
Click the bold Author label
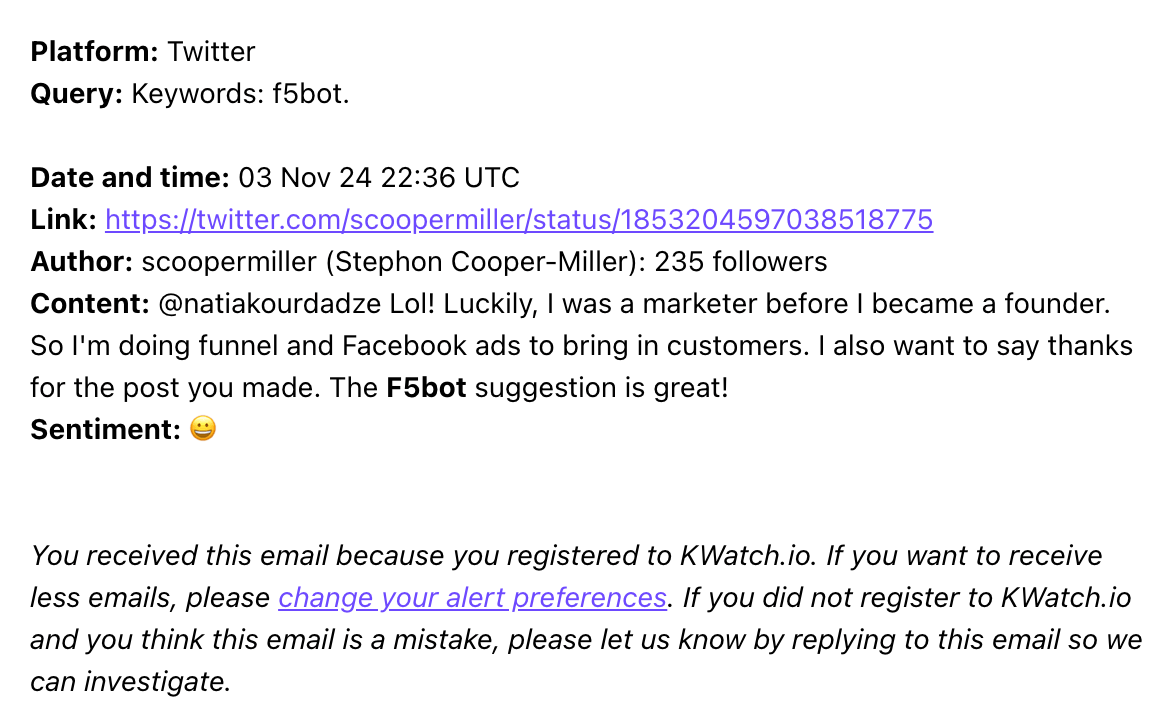[x=81, y=262]
